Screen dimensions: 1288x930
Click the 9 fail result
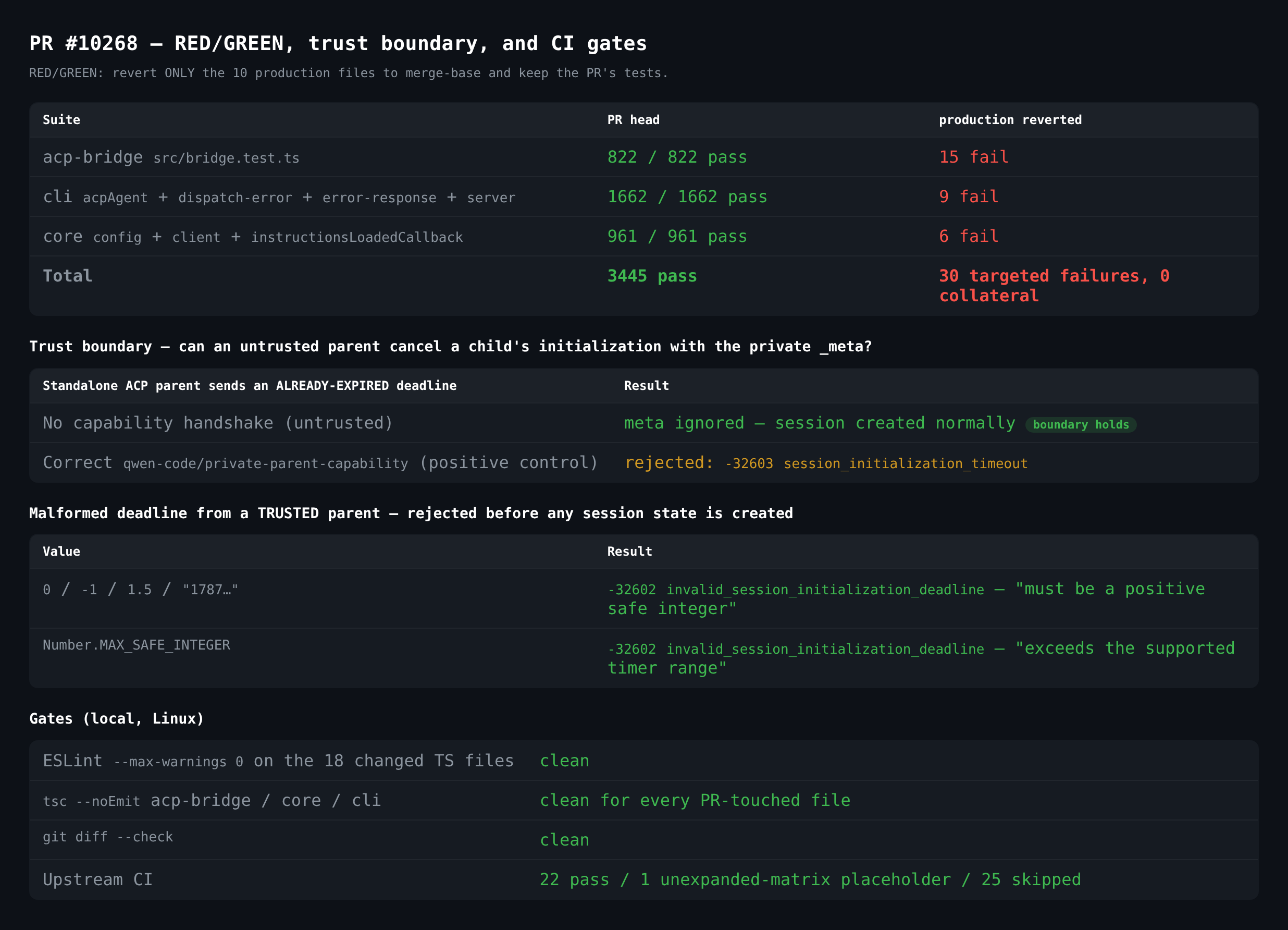968,197
